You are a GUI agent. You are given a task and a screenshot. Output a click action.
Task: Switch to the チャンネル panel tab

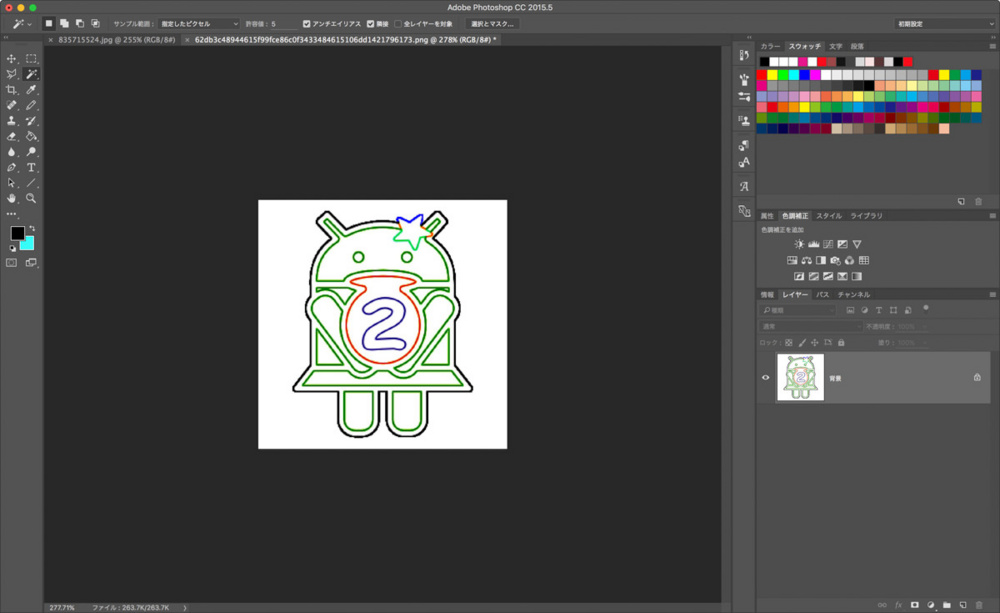tap(853, 295)
